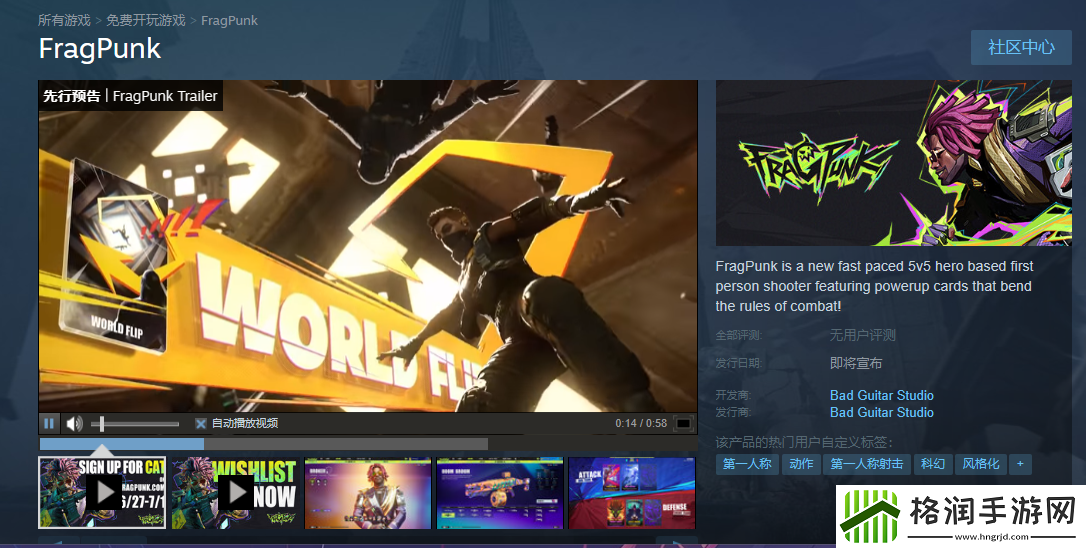Mute the trailer with the speaker icon
The image size is (1086, 548).
point(74,423)
